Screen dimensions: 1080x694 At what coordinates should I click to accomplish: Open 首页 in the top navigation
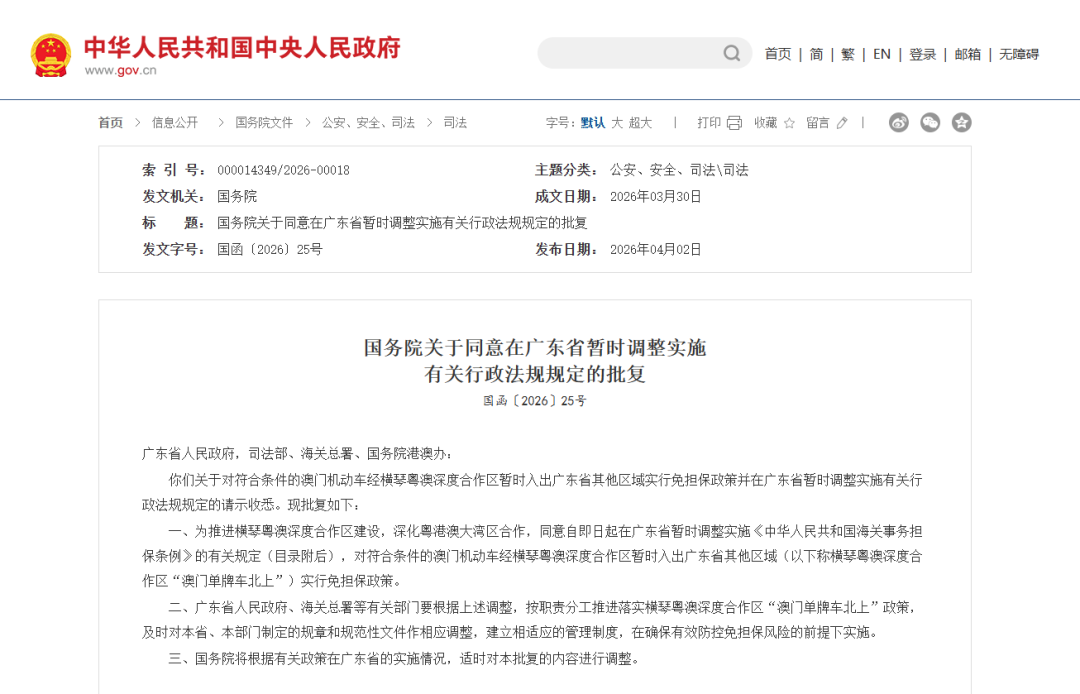(x=778, y=54)
